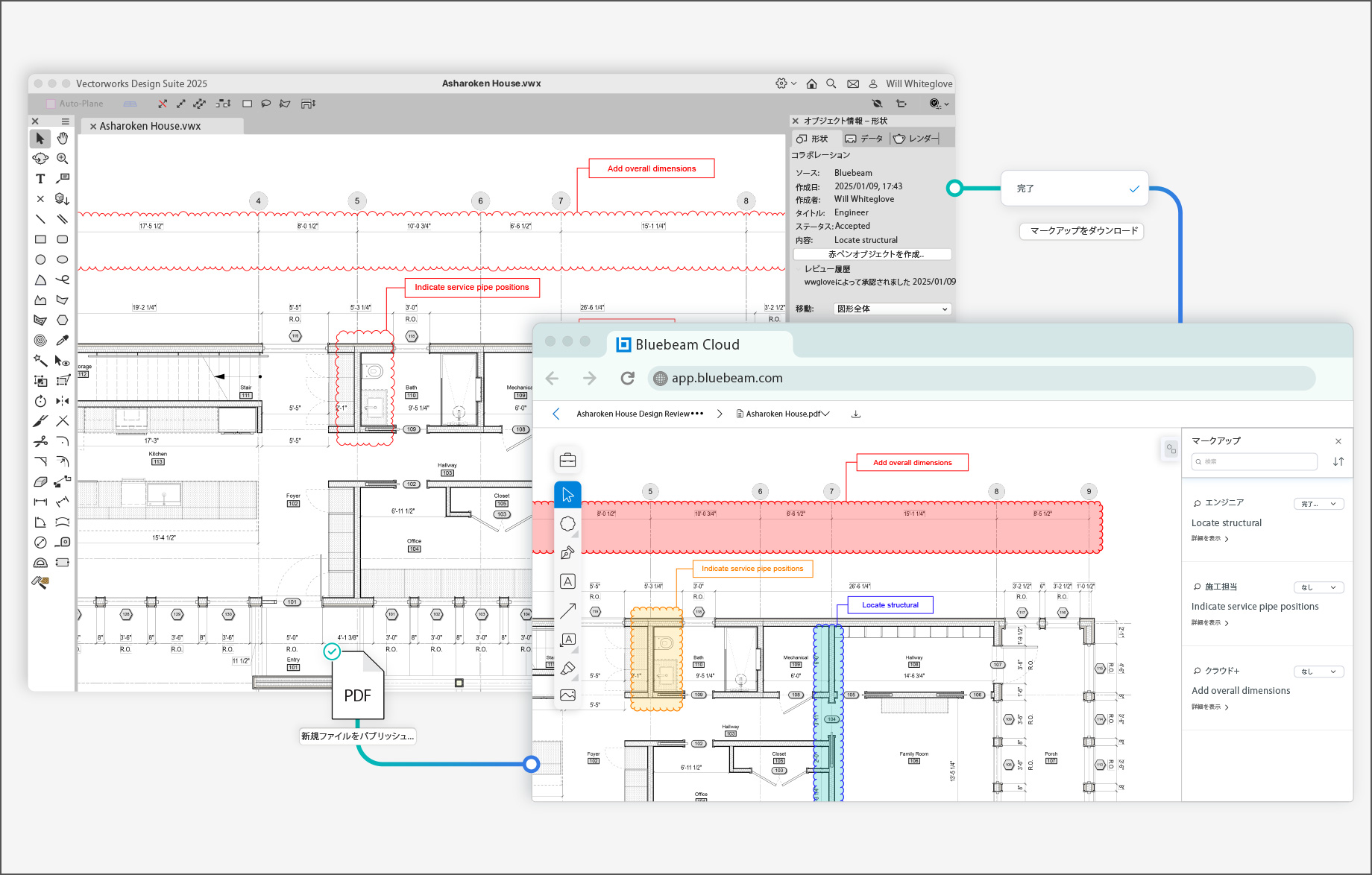Select the Bluebeam highlighter tool
The height and width of the screenshot is (875, 1372).
tap(567, 669)
